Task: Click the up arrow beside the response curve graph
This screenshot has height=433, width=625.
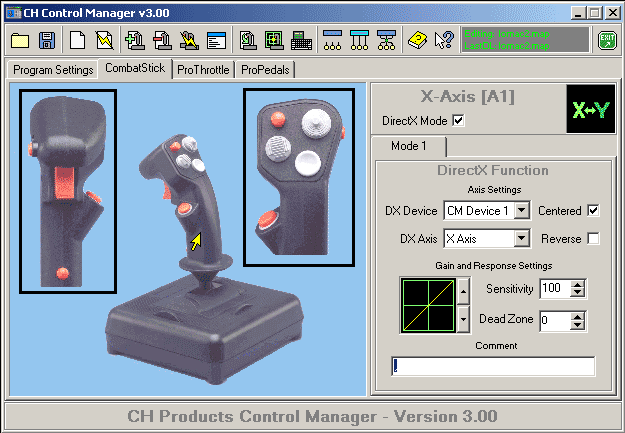Action: coord(463,291)
